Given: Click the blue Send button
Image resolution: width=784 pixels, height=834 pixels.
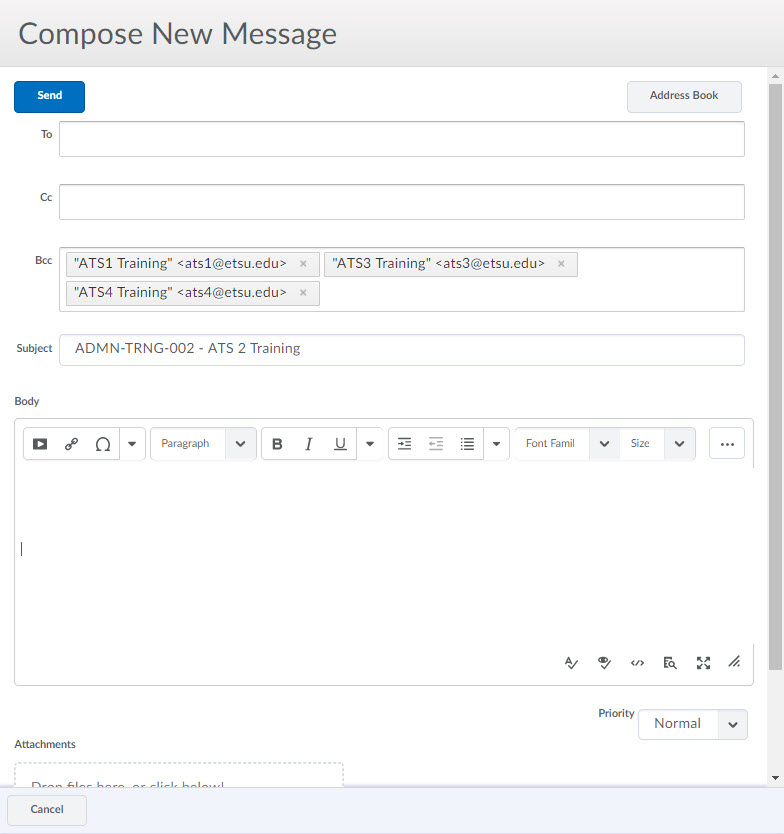Looking at the screenshot, I should point(49,96).
